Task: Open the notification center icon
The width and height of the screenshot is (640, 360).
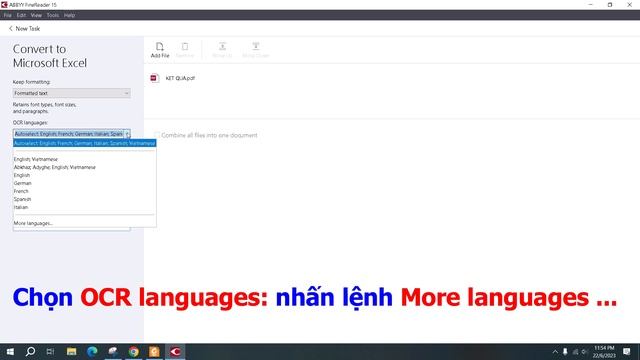Action: (x=627, y=351)
